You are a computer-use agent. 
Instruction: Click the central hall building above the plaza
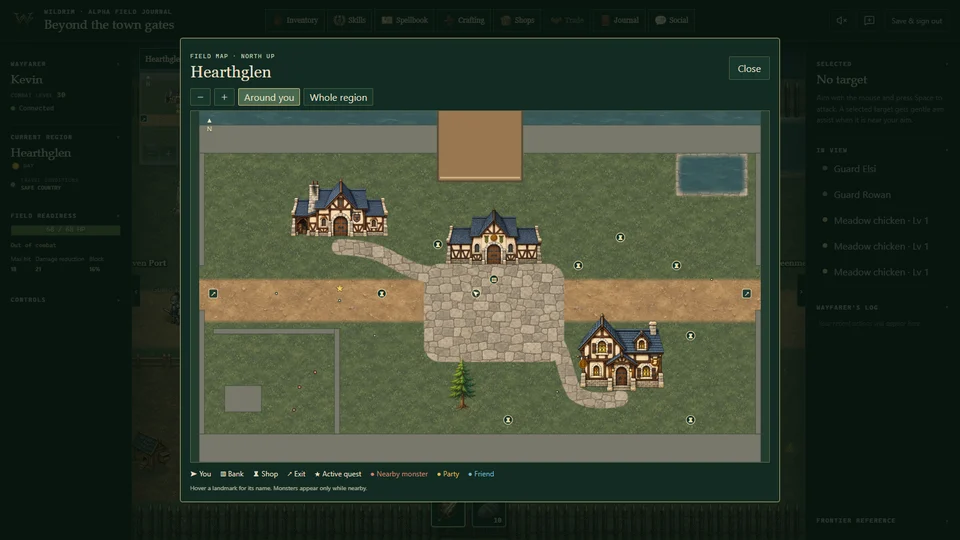click(x=493, y=238)
